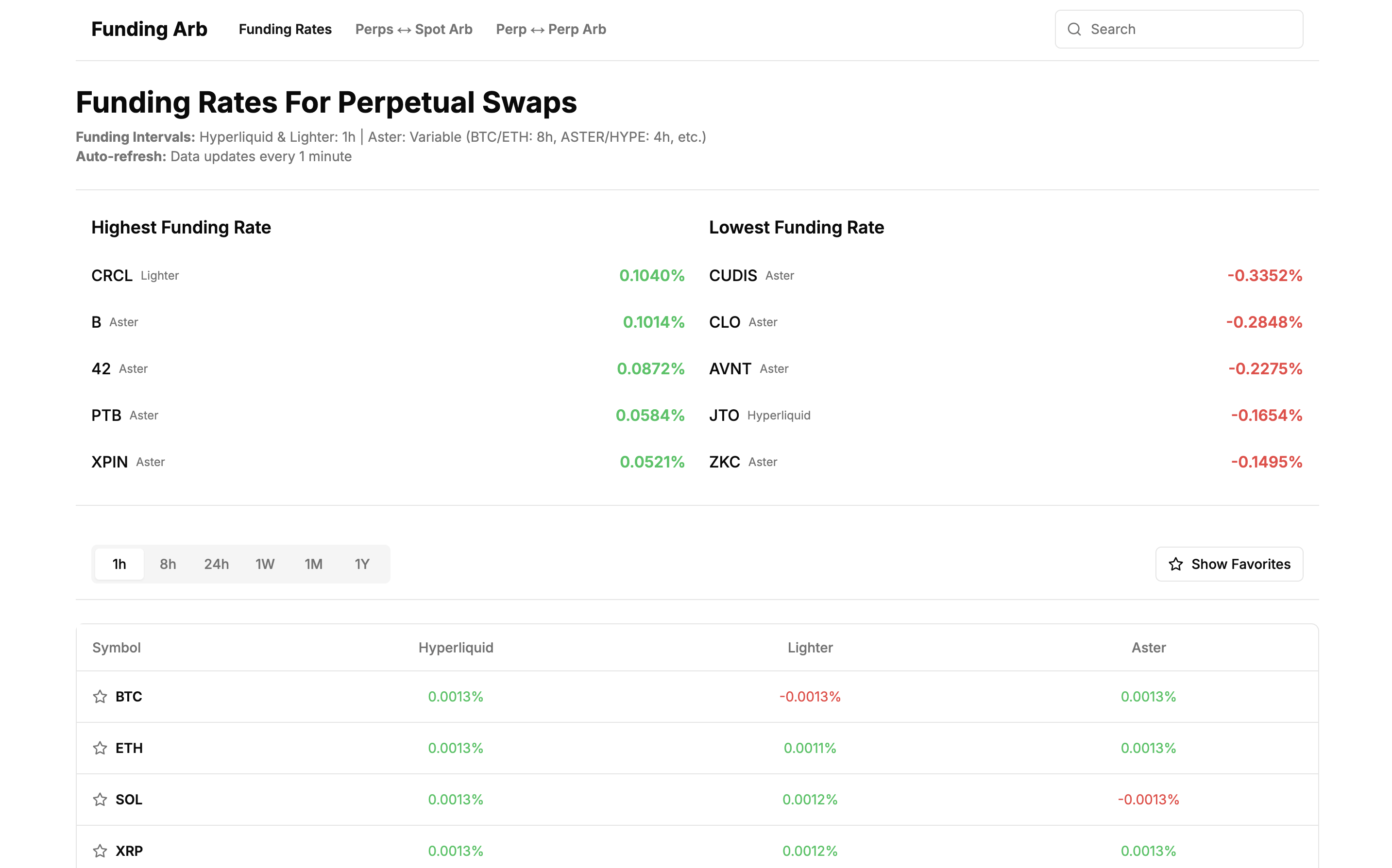Image resolution: width=1392 pixels, height=868 pixels.
Task: Open the Funding Rates page
Action: 285,29
